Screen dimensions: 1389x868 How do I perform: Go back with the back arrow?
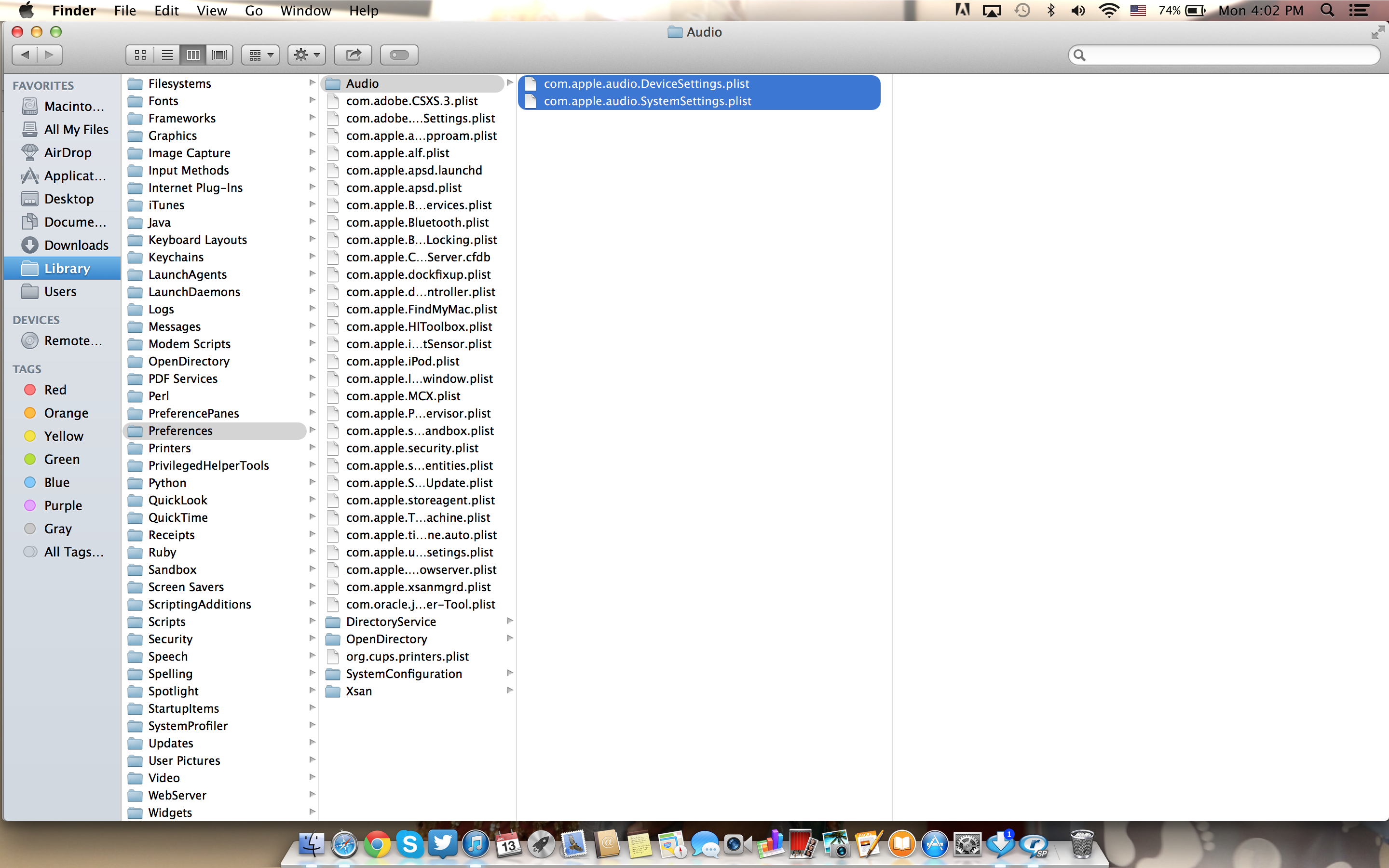coord(25,55)
